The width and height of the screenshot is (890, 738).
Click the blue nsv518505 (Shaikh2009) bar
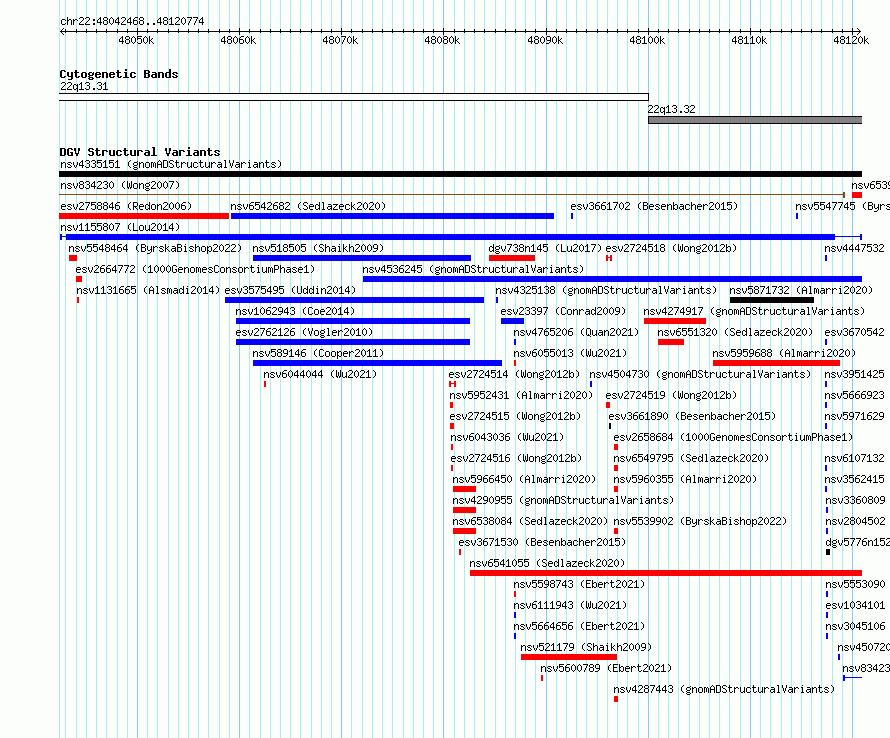click(x=362, y=258)
